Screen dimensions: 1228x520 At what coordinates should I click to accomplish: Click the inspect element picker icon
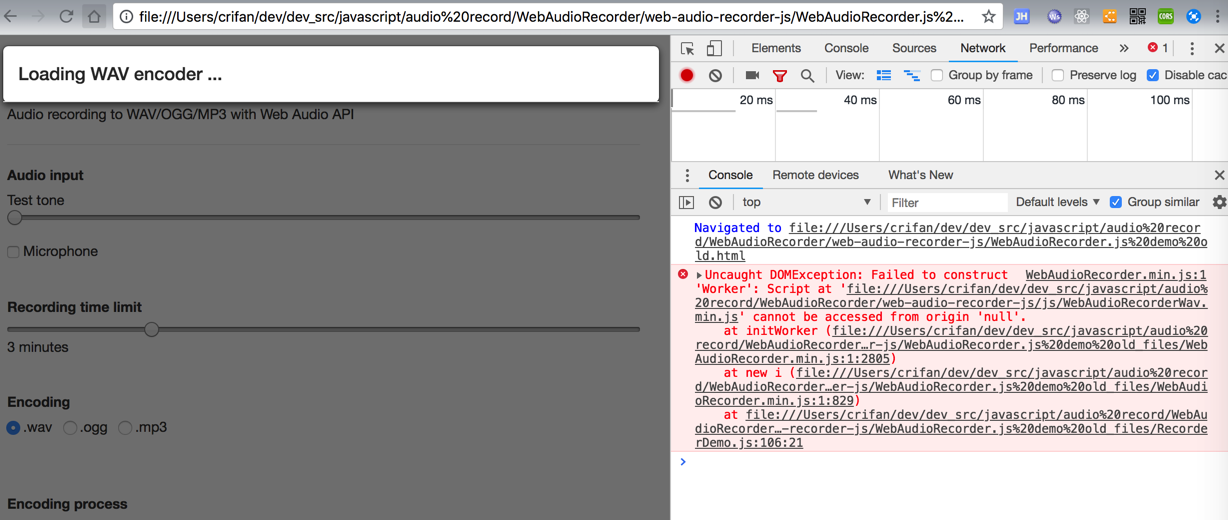(687, 48)
